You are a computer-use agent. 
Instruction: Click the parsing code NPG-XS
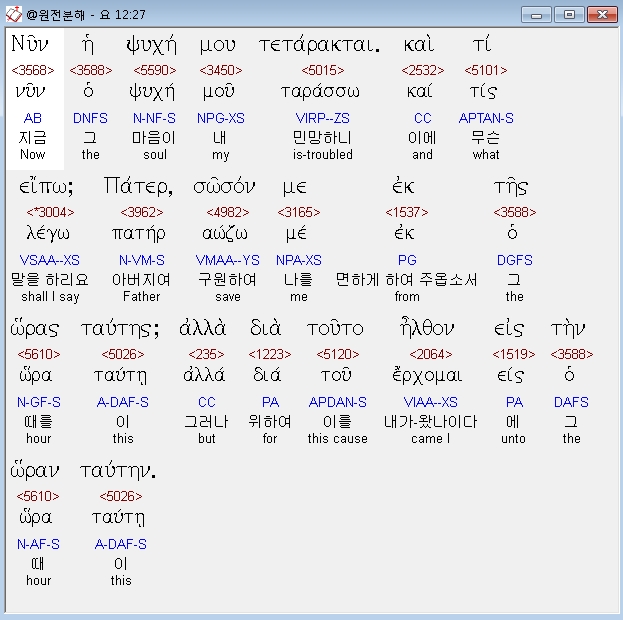click(x=221, y=118)
